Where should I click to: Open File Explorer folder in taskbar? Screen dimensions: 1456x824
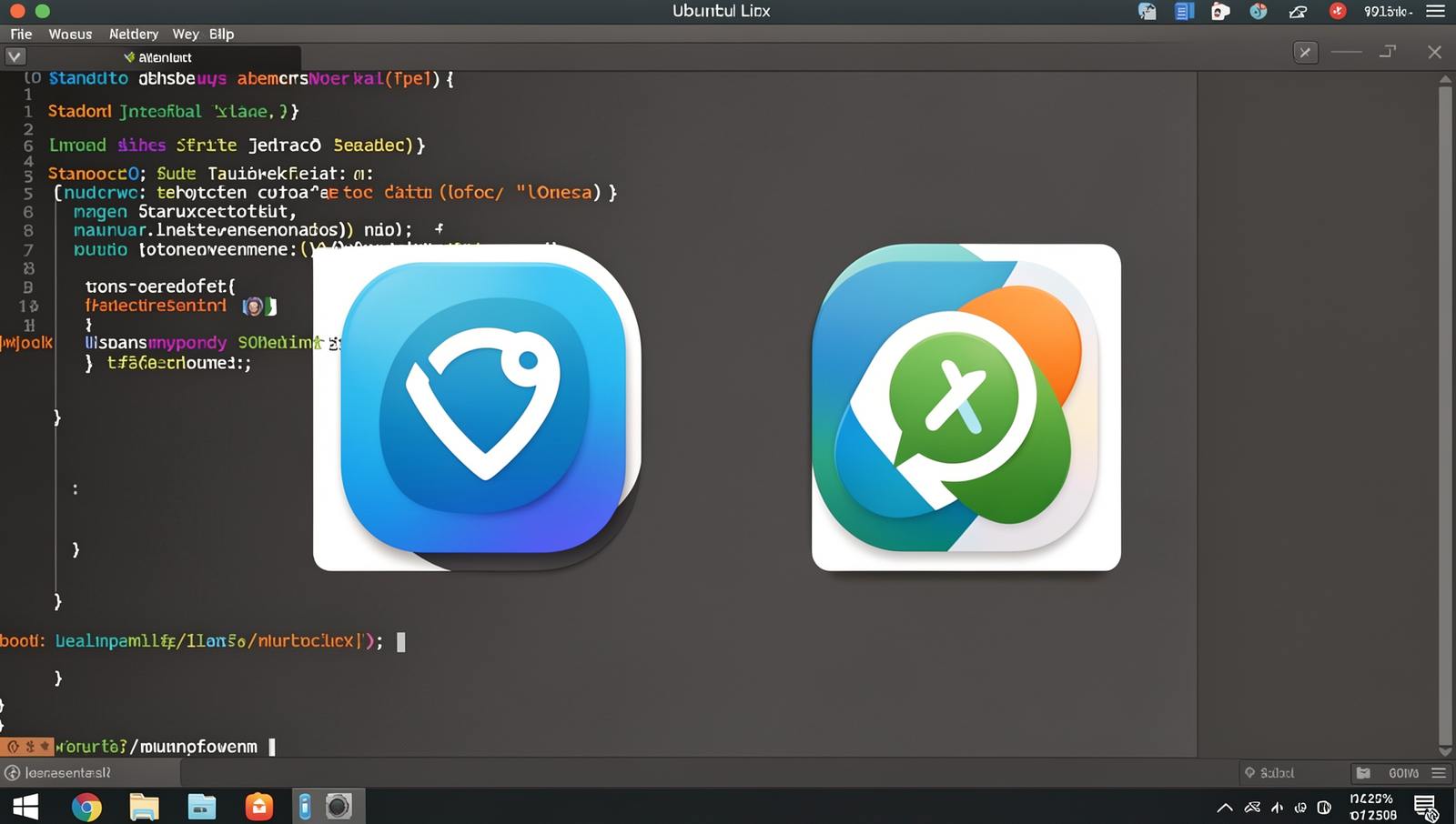(x=144, y=807)
